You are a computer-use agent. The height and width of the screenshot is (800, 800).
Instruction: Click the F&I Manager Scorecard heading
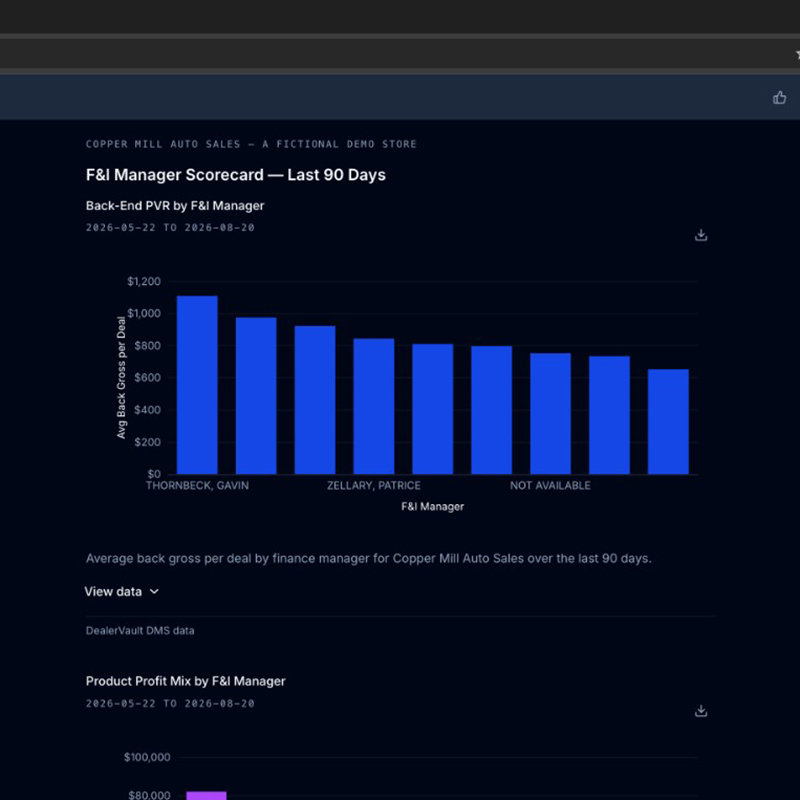point(236,174)
